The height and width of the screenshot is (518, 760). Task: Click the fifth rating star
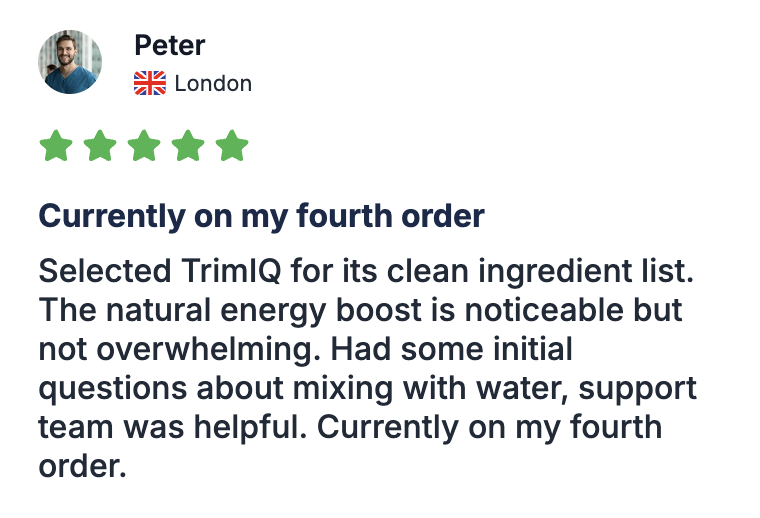[x=232, y=146]
